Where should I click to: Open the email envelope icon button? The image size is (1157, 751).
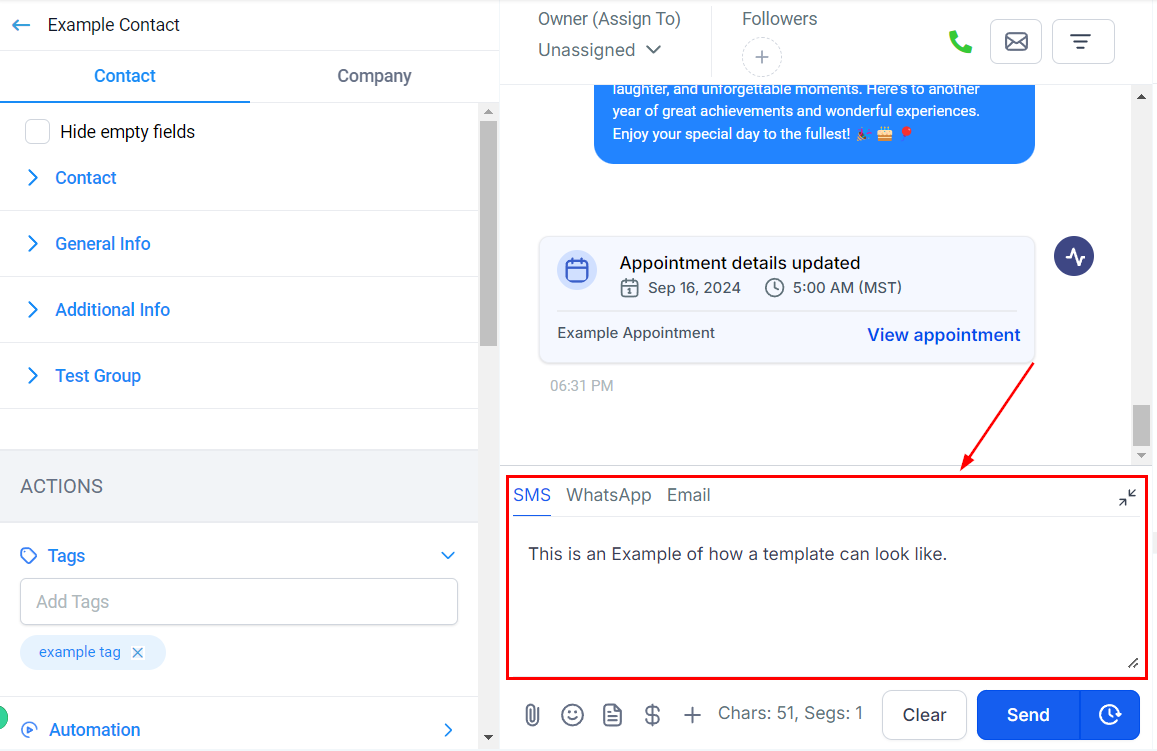1015,42
